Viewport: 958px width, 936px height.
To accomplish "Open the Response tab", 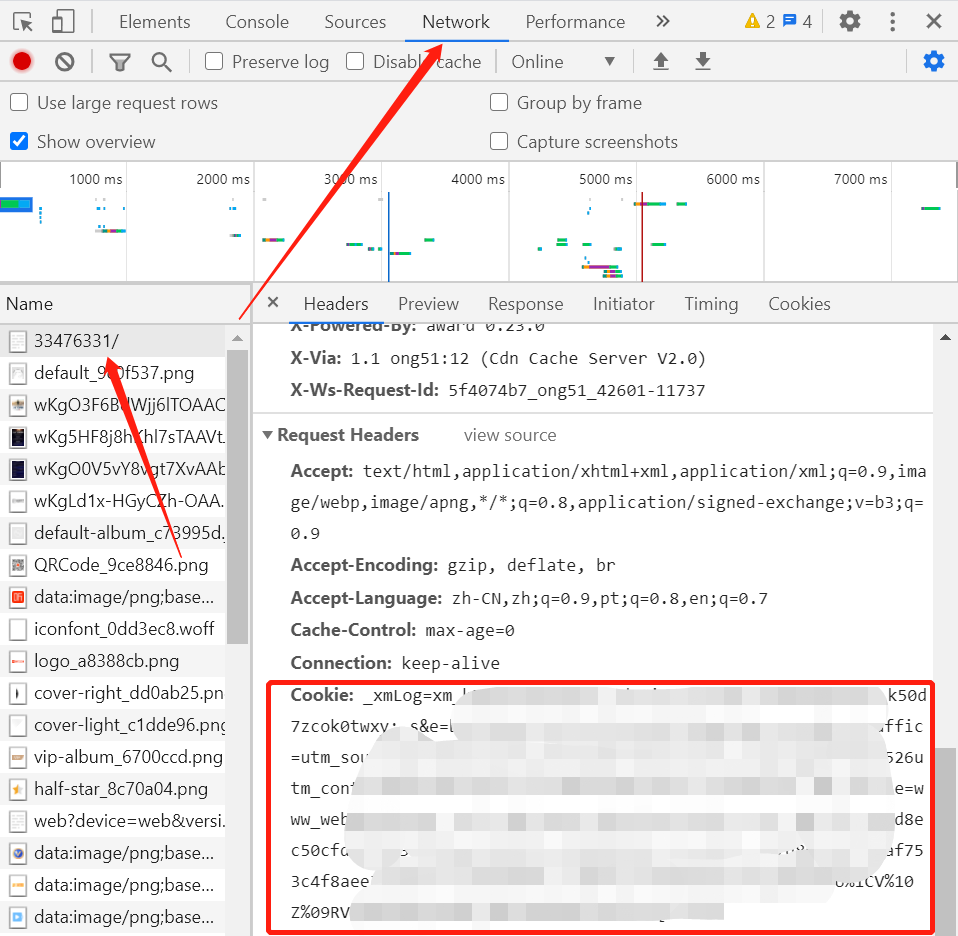I will pos(525,304).
